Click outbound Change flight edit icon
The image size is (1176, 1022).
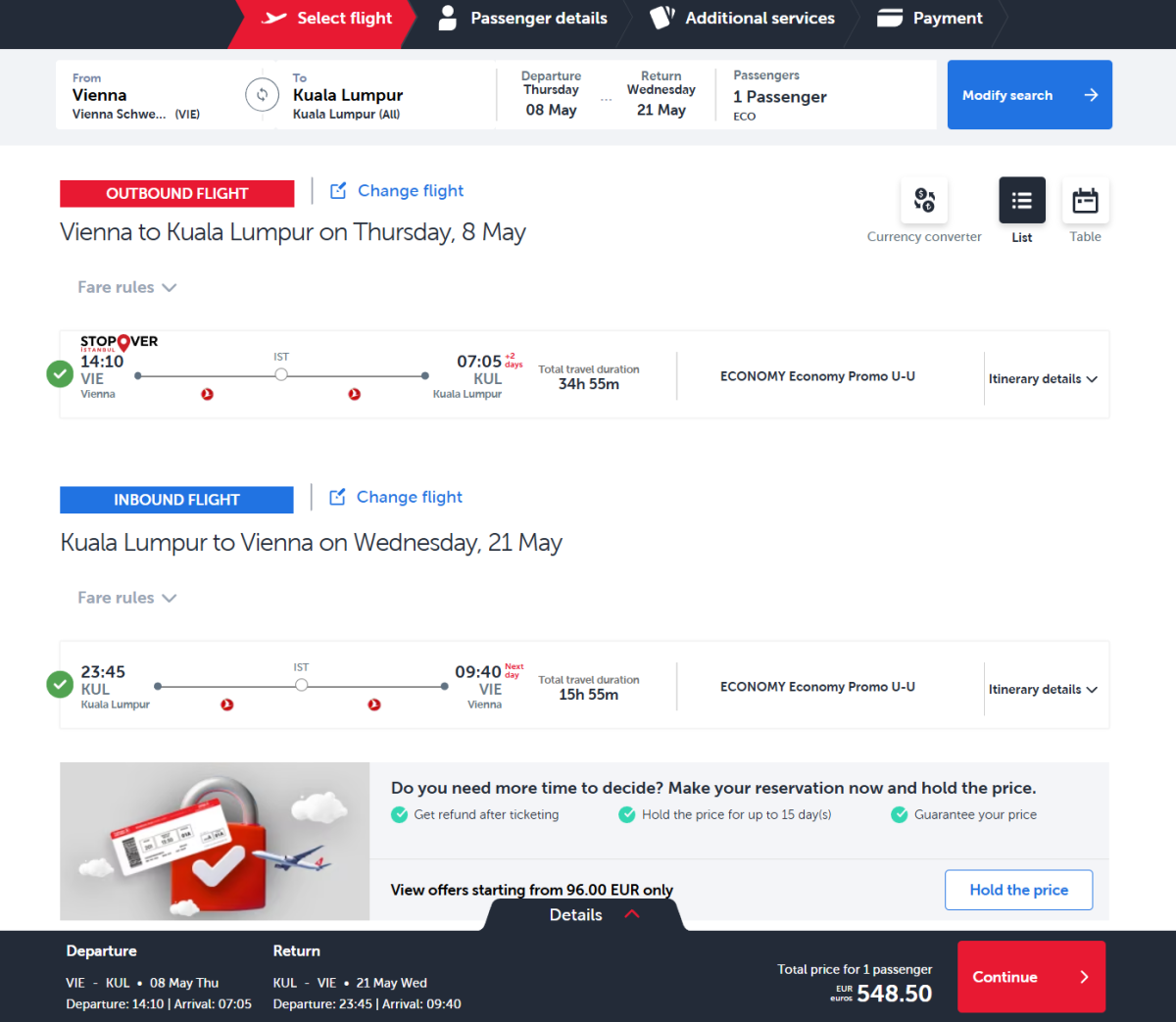click(338, 191)
